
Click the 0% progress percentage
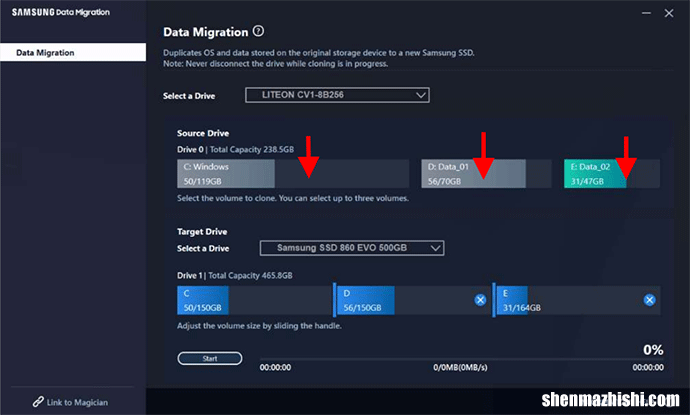(x=653, y=350)
